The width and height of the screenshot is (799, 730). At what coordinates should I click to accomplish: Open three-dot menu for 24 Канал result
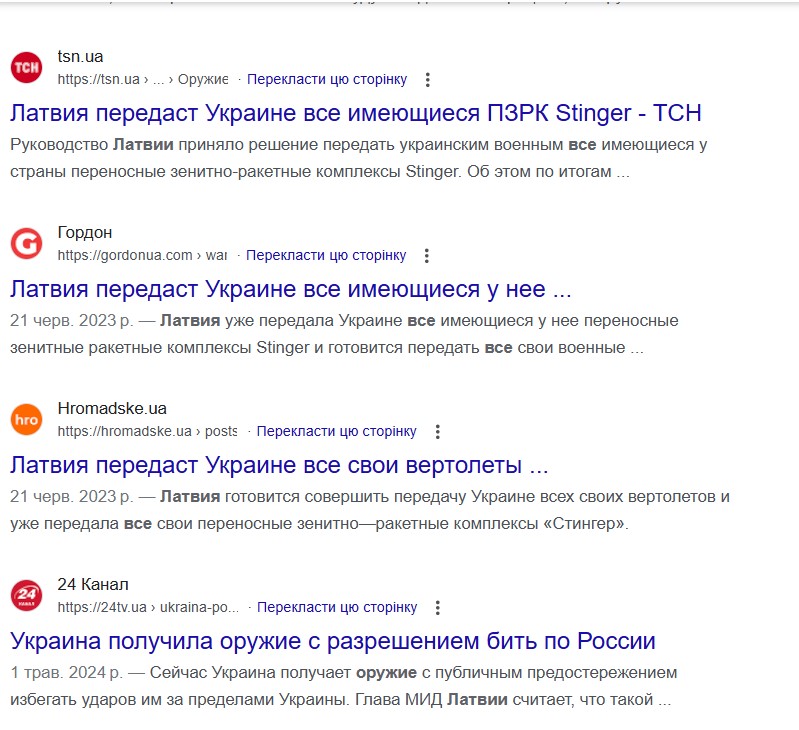pos(437,607)
